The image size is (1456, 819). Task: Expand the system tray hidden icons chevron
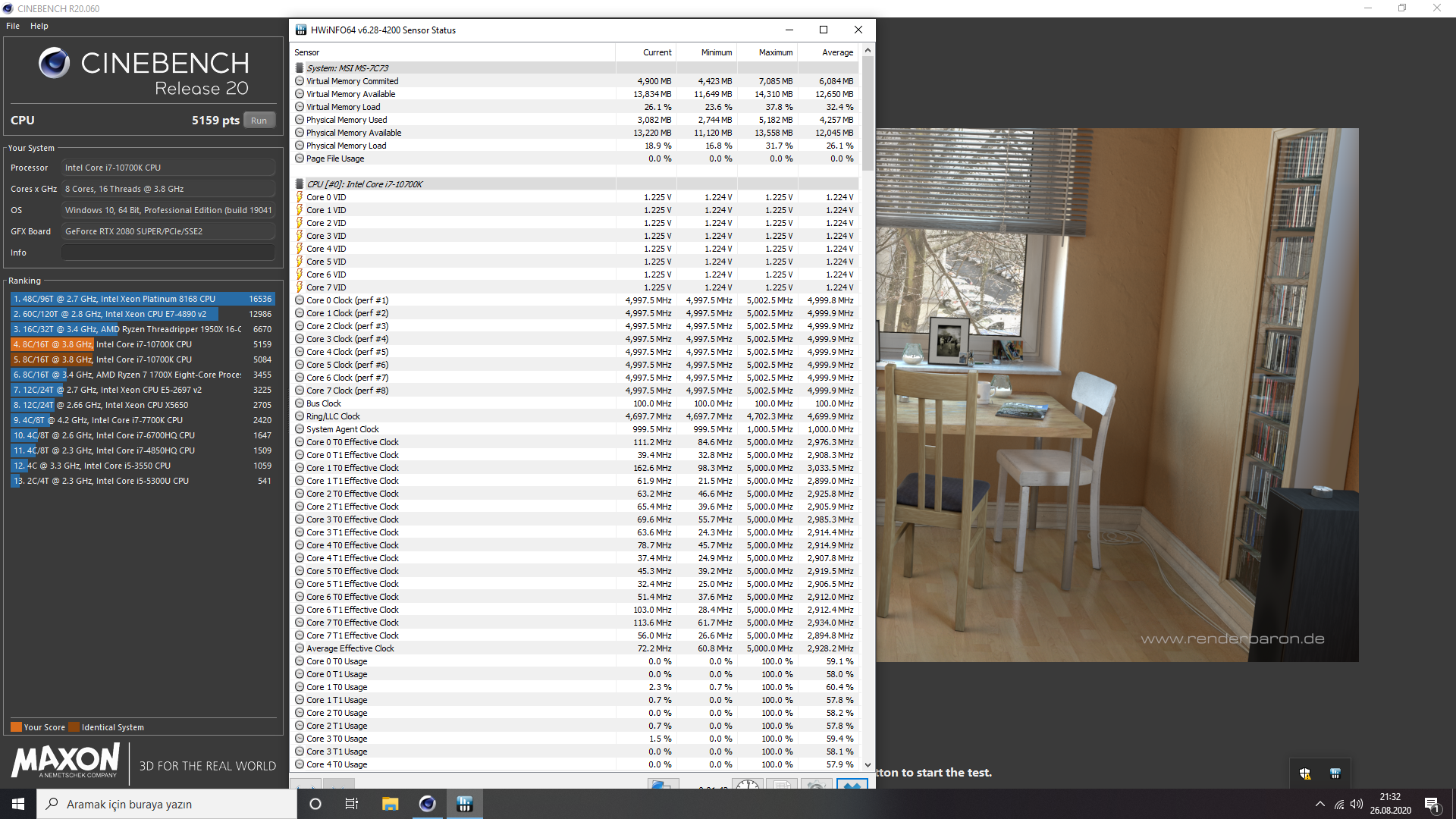[1320, 804]
